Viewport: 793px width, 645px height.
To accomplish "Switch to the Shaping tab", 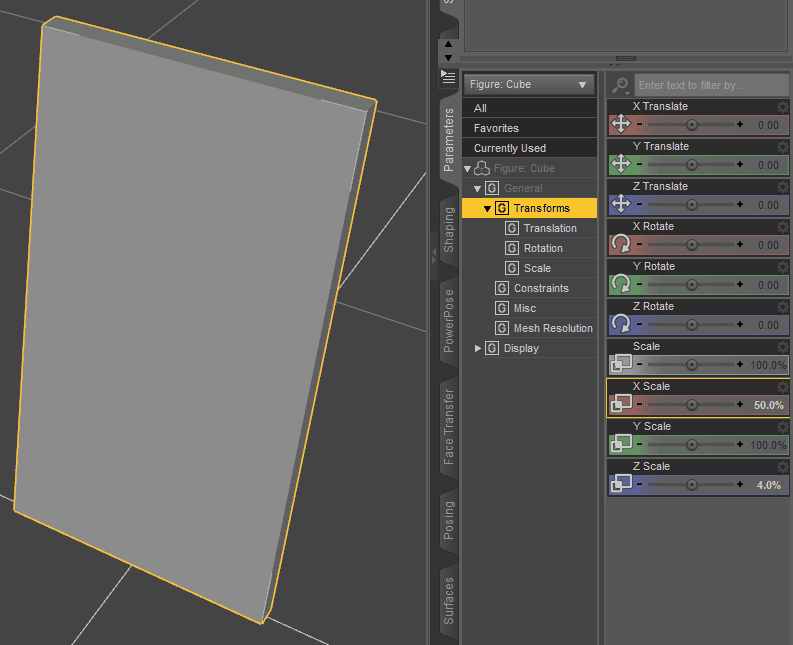I will pyautogui.click(x=449, y=229).
